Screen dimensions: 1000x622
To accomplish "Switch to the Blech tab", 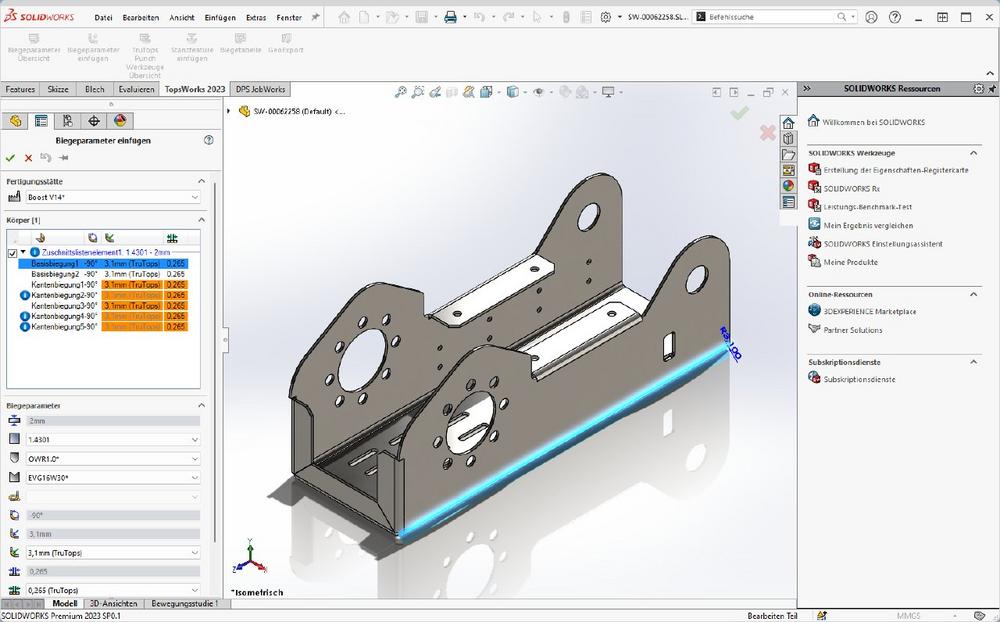I will (94, 89).
